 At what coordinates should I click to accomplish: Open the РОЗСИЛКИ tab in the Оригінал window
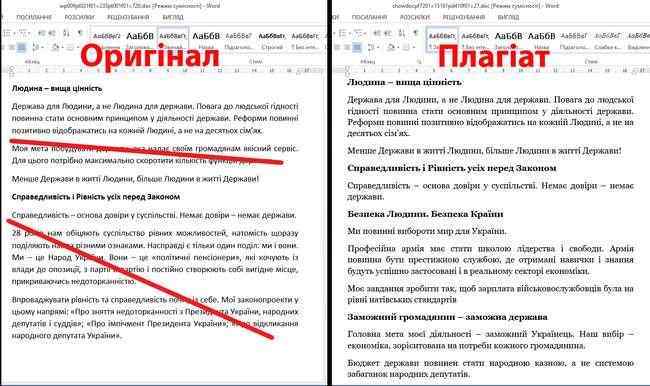[80, 17]
